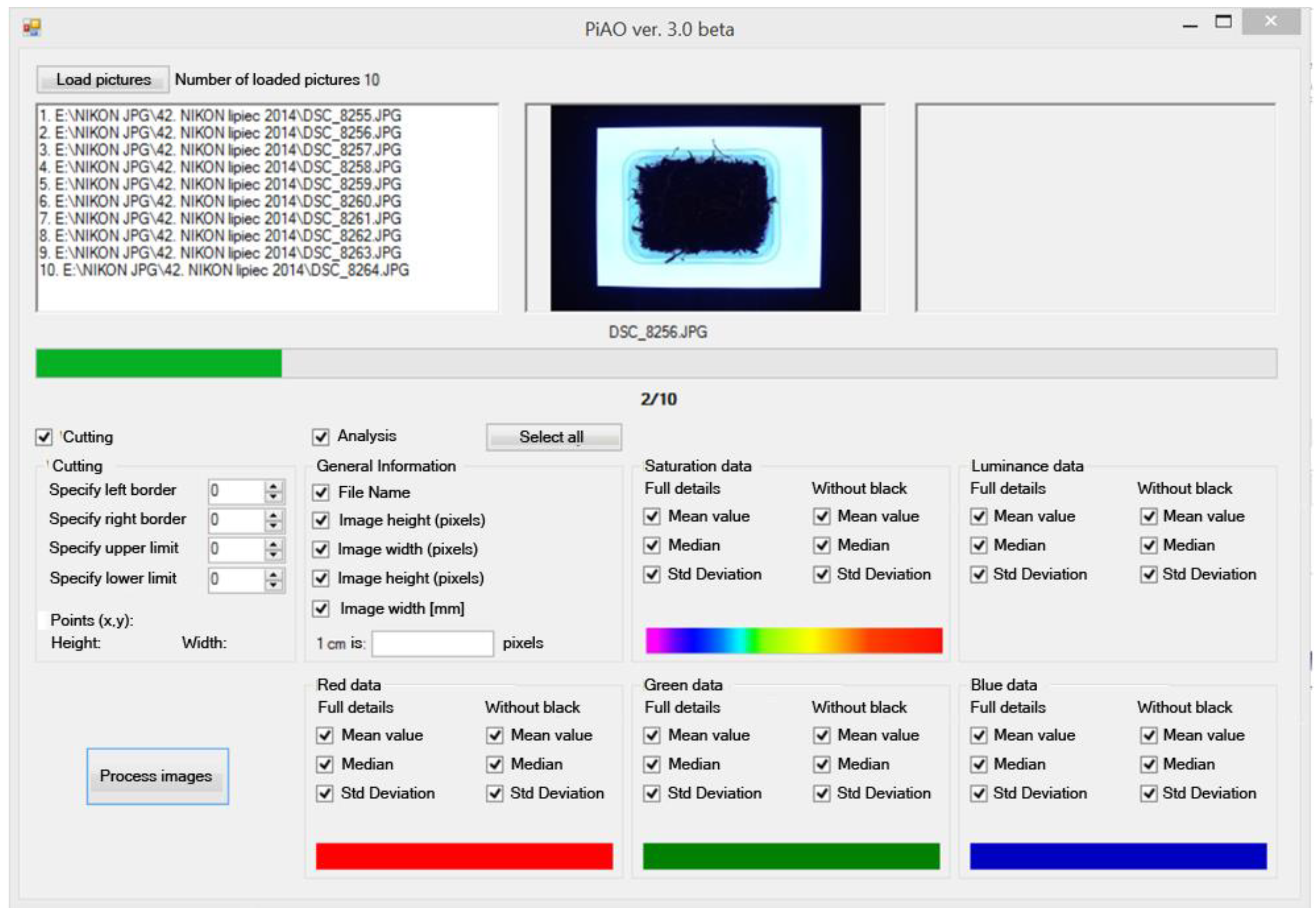Click the rainbow saturation color bar
Viewport: 1316px width, 917px height.
pos(794,641)
